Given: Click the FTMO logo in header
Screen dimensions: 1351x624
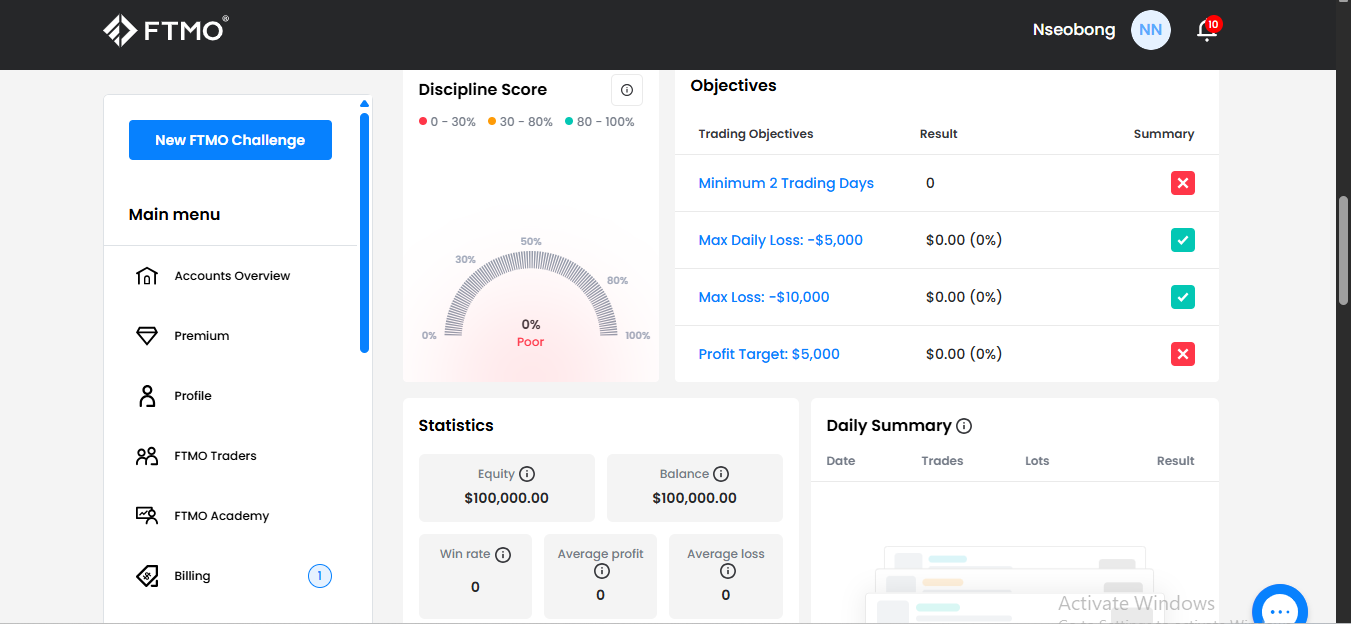Looking at the screenshot, I should [x=166, y=30].
